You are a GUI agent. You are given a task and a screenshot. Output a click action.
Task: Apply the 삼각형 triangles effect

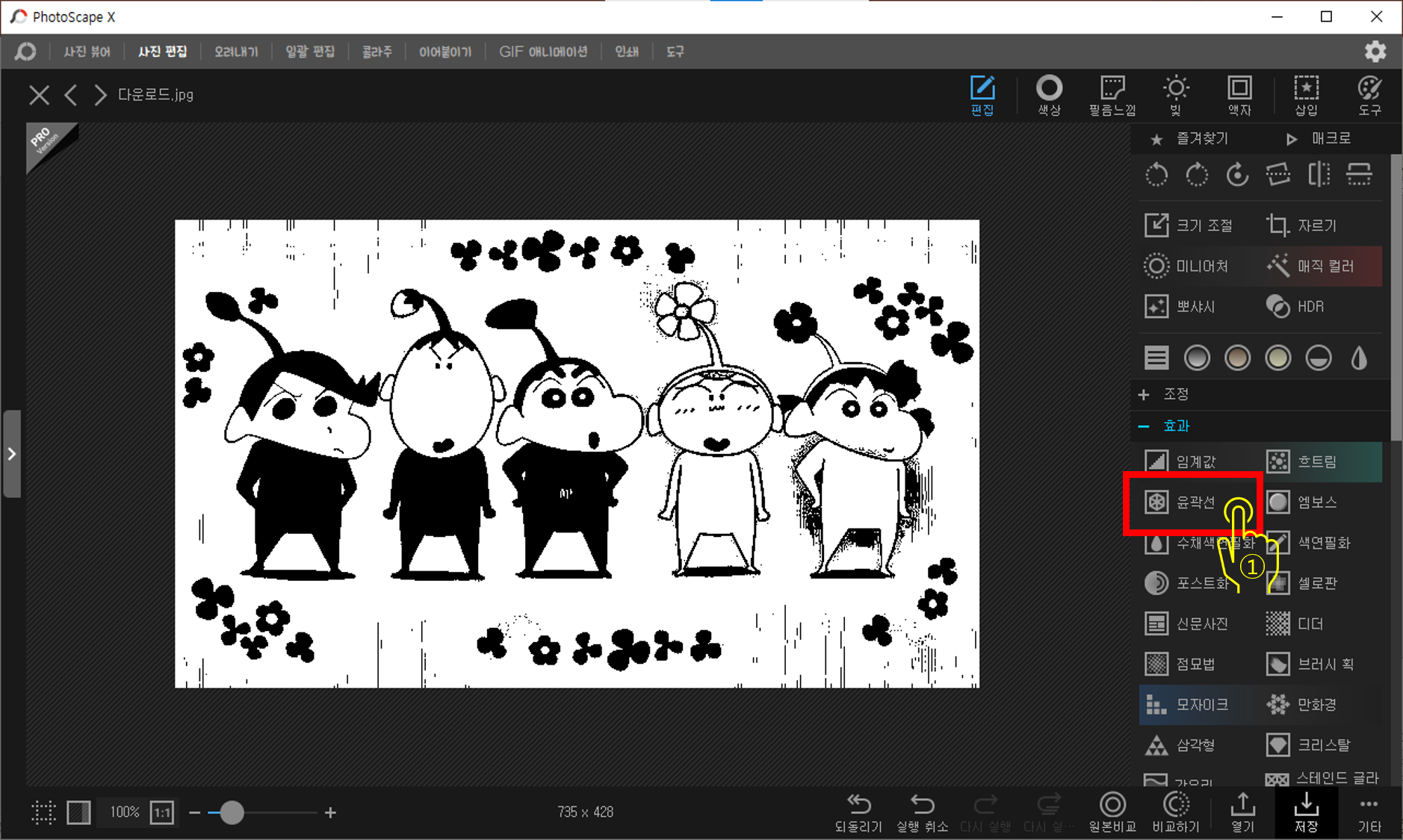click(x=1180, y=744)
